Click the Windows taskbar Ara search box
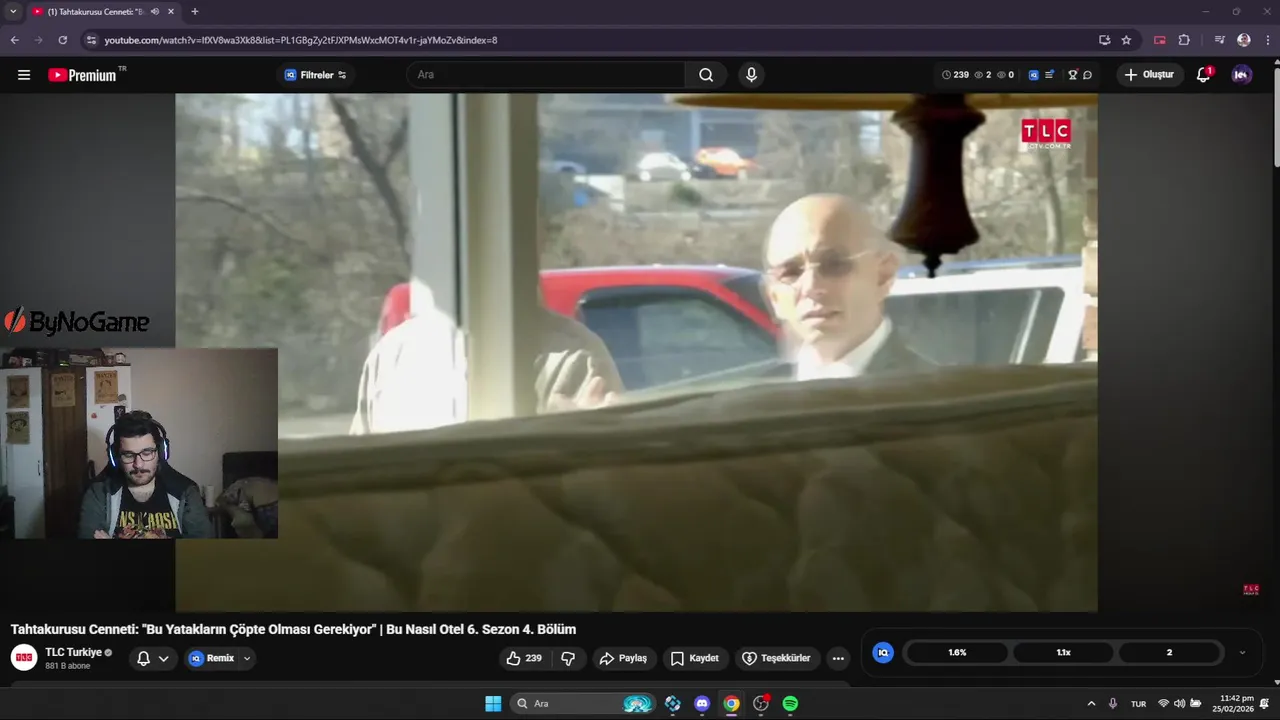 (x=582, y=704)
